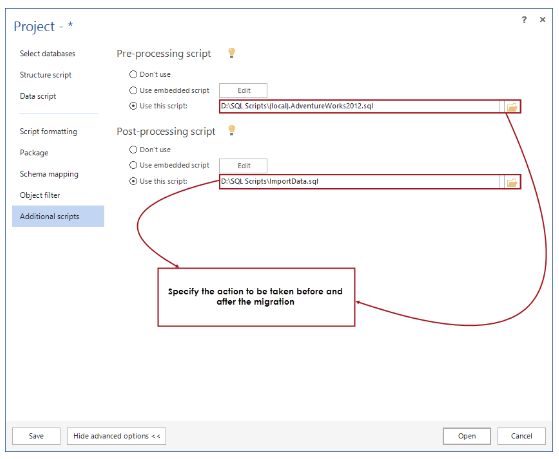559x459 pixels.
Task: Click Edit button for pre-processing embedded script
Action: (243, 91)
